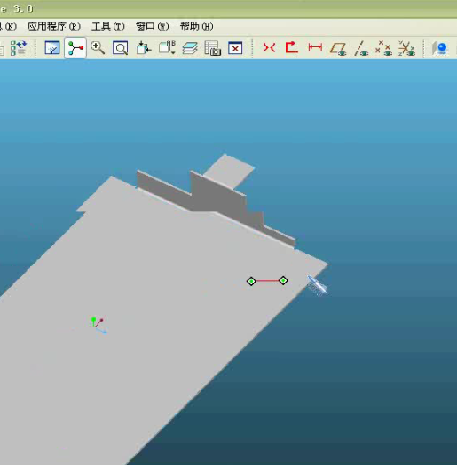Image resolution: width=457 pixels, height=465 pixels.
Task: Toggle datum points display
Action: tap(383, 48)
